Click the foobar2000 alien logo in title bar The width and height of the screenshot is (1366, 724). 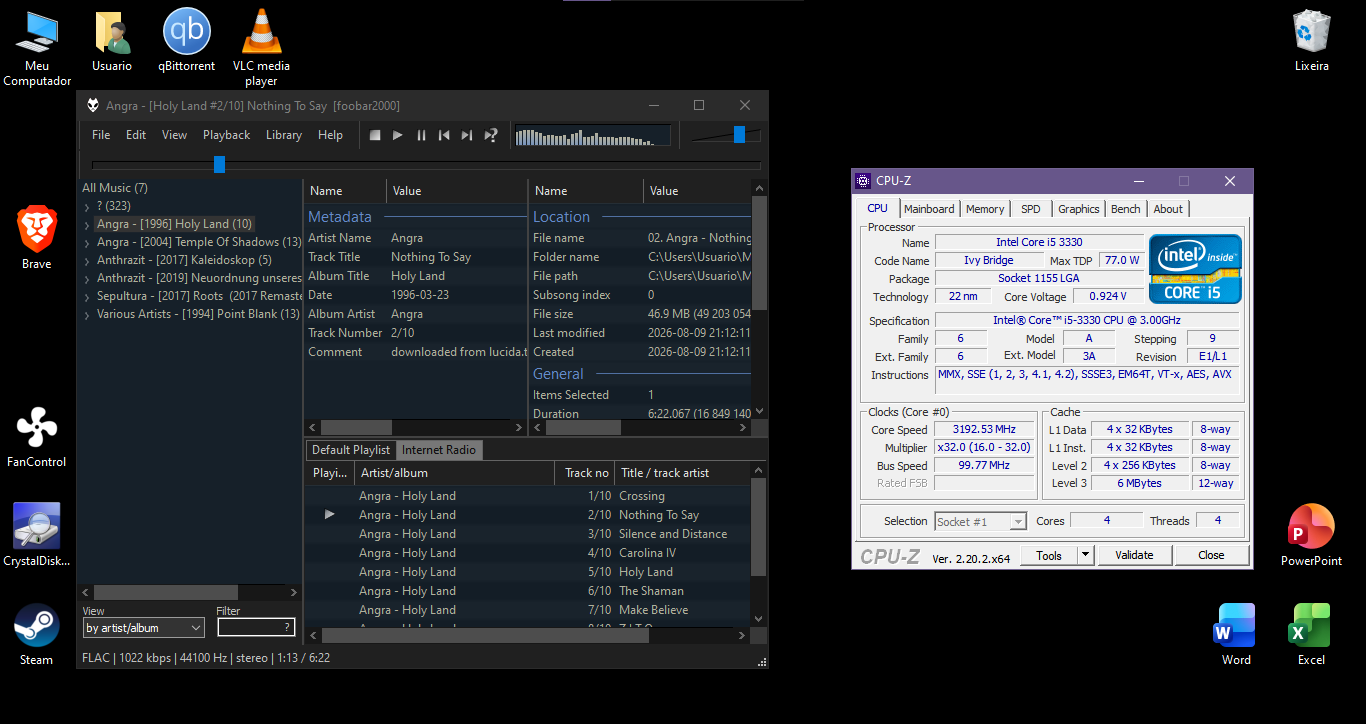[x=93, y=105]
